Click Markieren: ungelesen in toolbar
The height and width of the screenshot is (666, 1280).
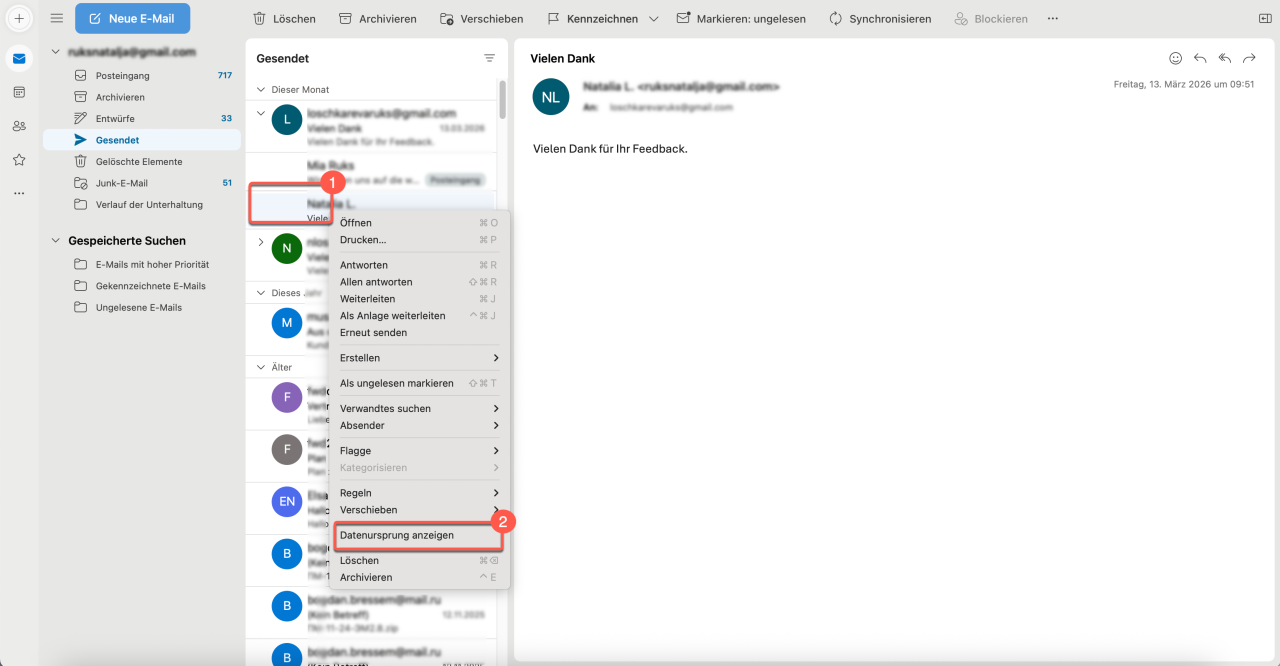tap(743, 19)
